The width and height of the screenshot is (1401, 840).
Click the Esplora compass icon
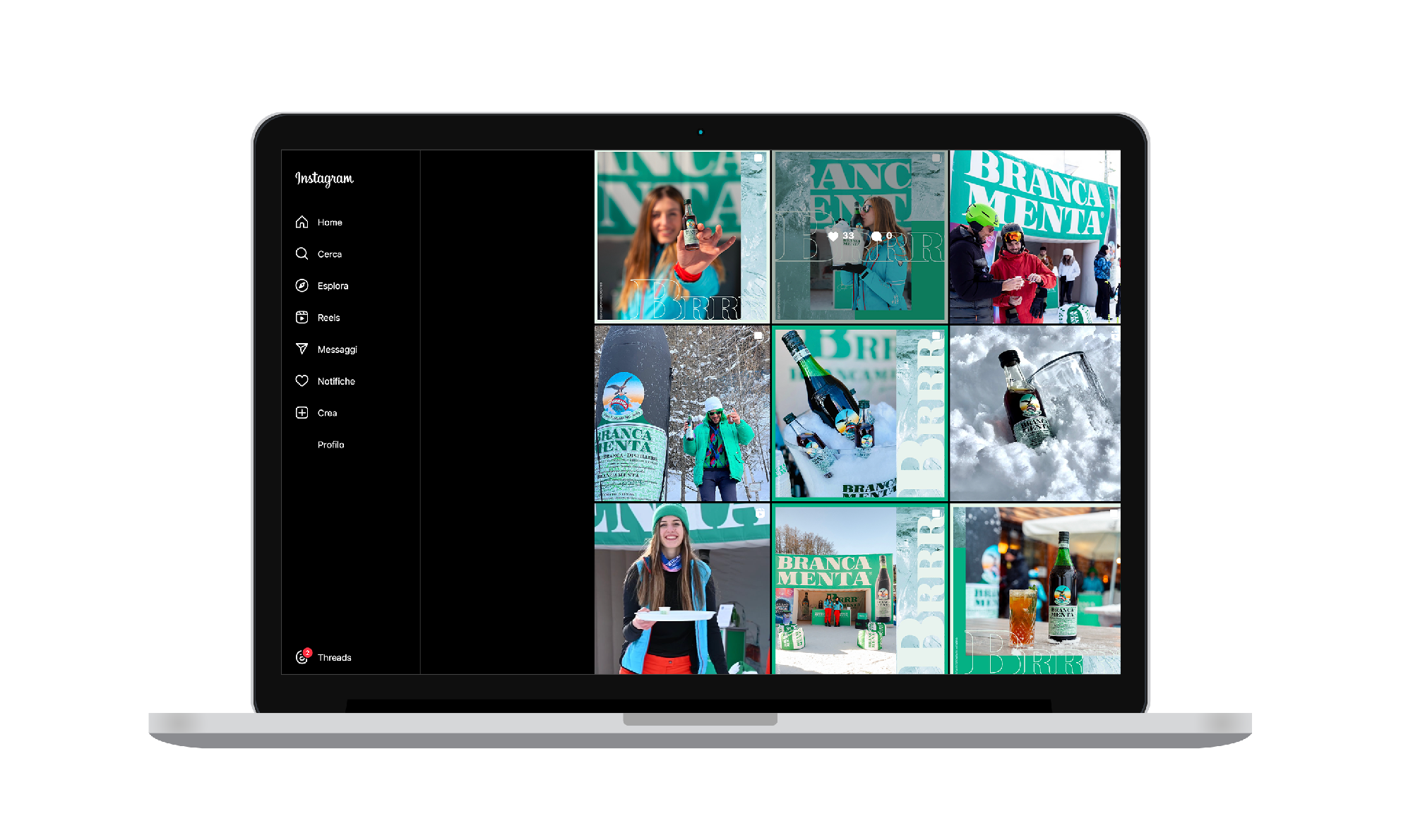pyautogui.click(x=302, y=286)
